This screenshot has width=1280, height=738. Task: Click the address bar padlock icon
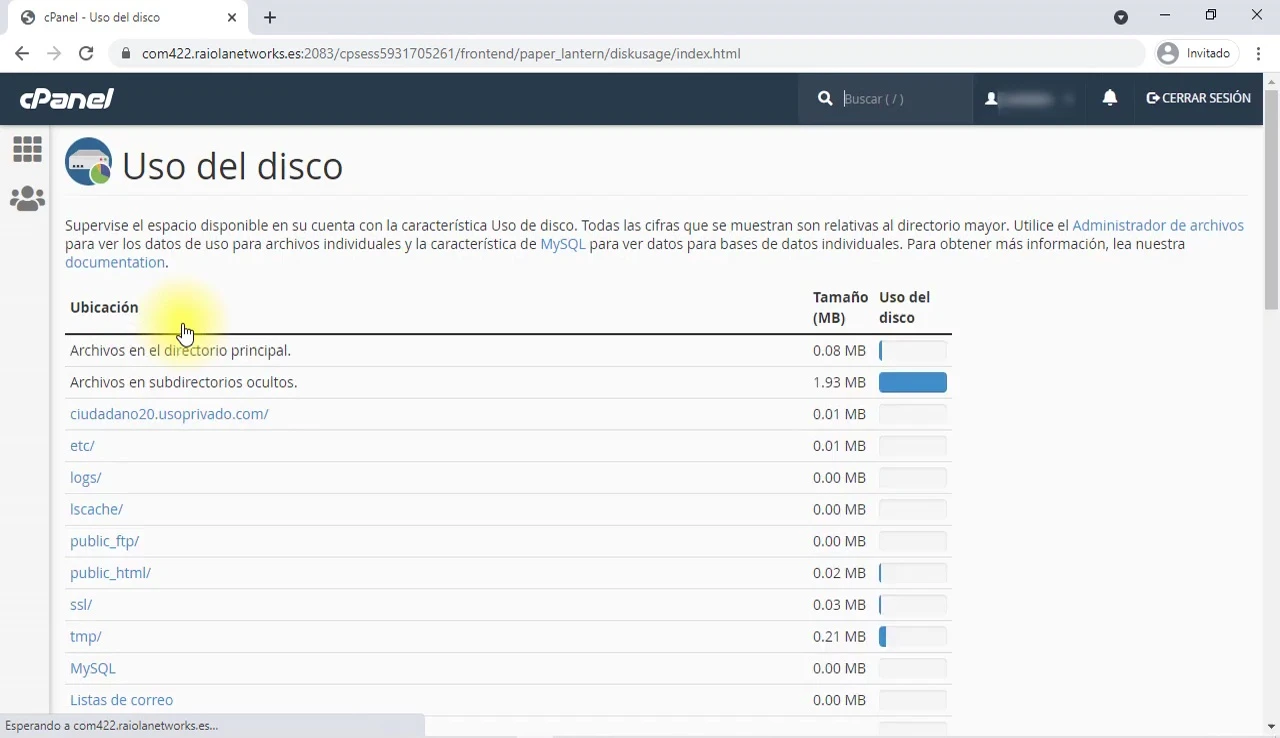(x=126, y=53)
